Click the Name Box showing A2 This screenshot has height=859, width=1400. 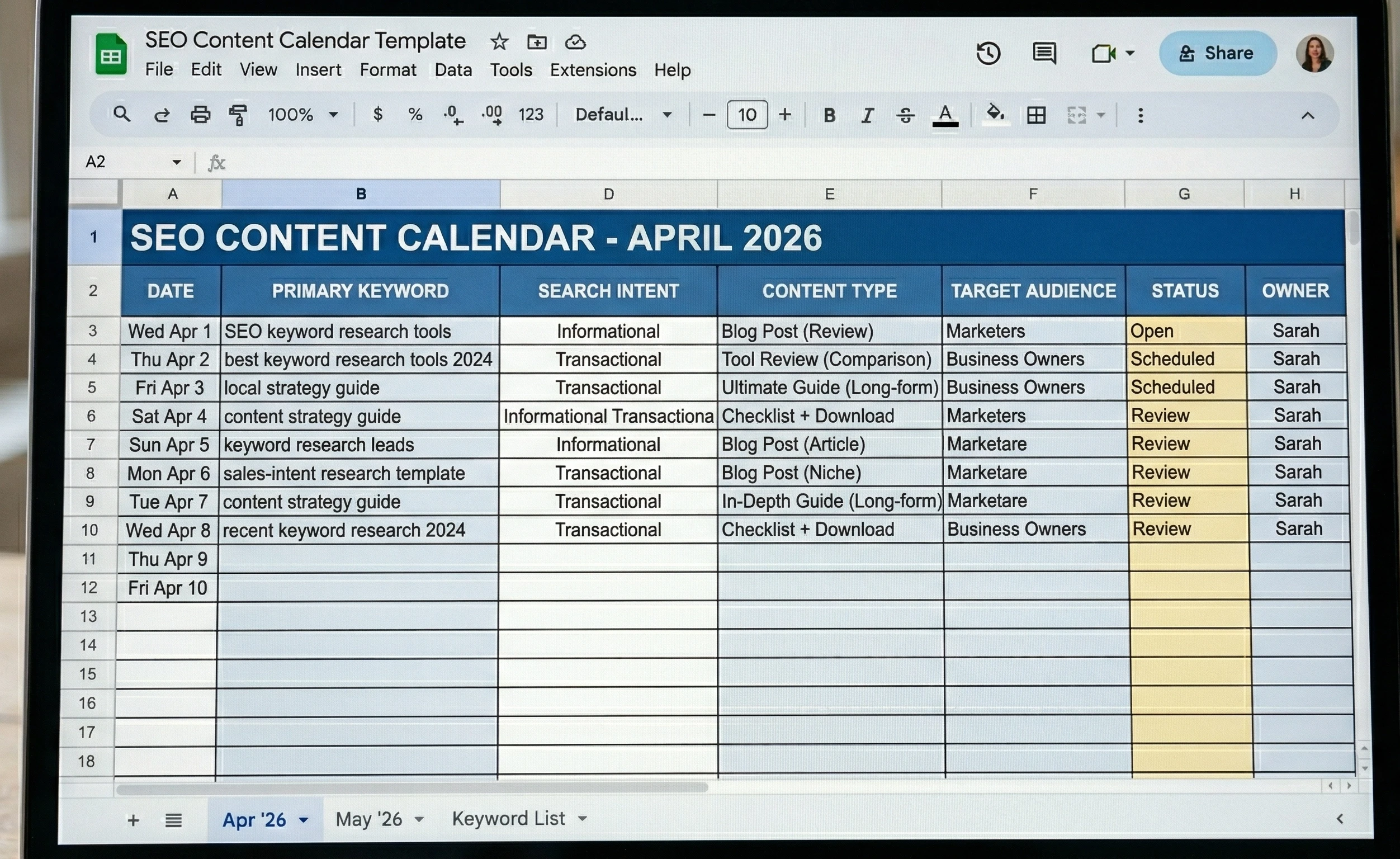[x=113, y=162]
